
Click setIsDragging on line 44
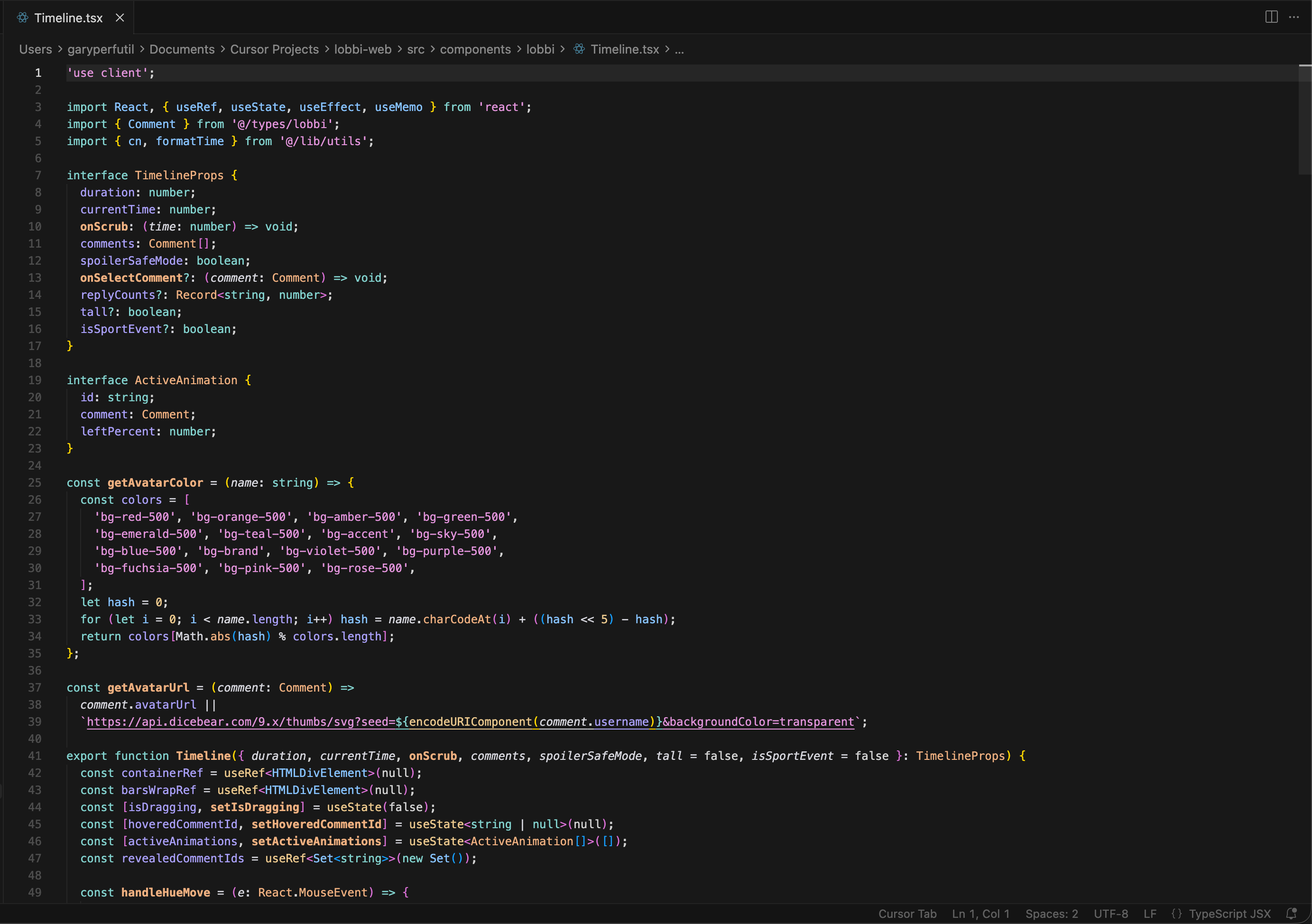tap(255, 807)
